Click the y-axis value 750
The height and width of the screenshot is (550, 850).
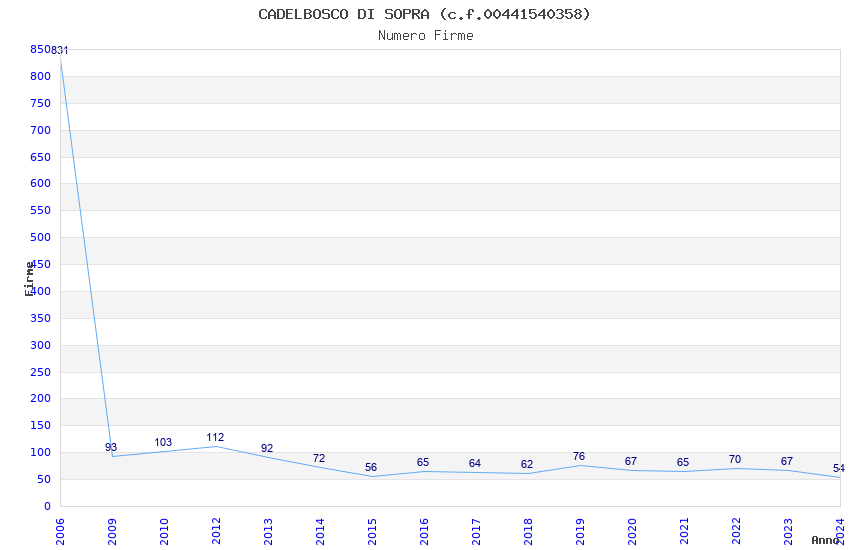pos(41,103)
